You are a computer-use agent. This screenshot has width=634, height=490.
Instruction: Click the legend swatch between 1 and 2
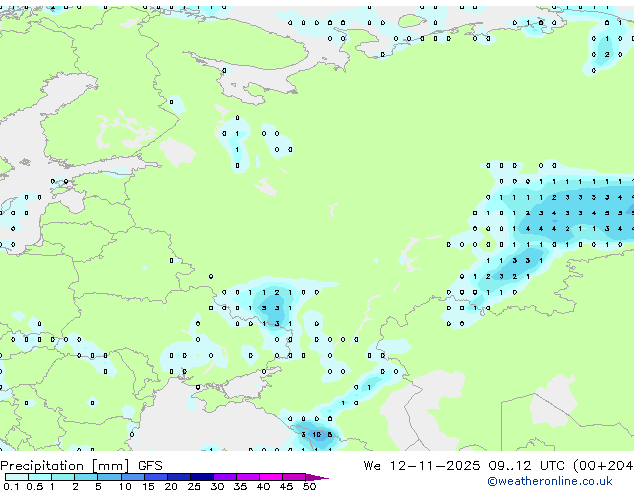[x=63, y=477]
